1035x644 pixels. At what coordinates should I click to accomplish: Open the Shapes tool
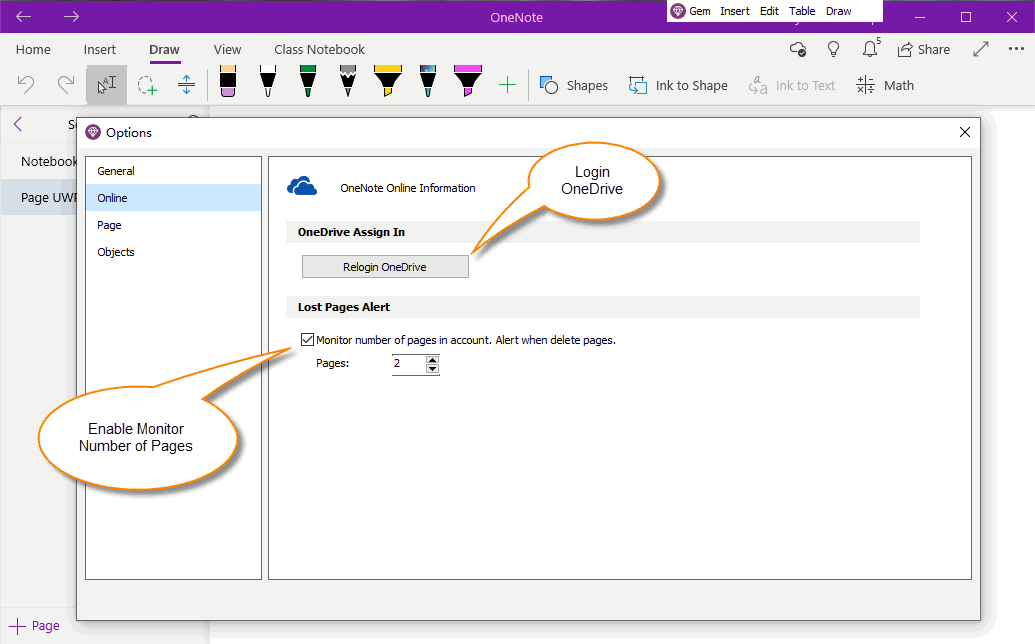coord(573,85)
